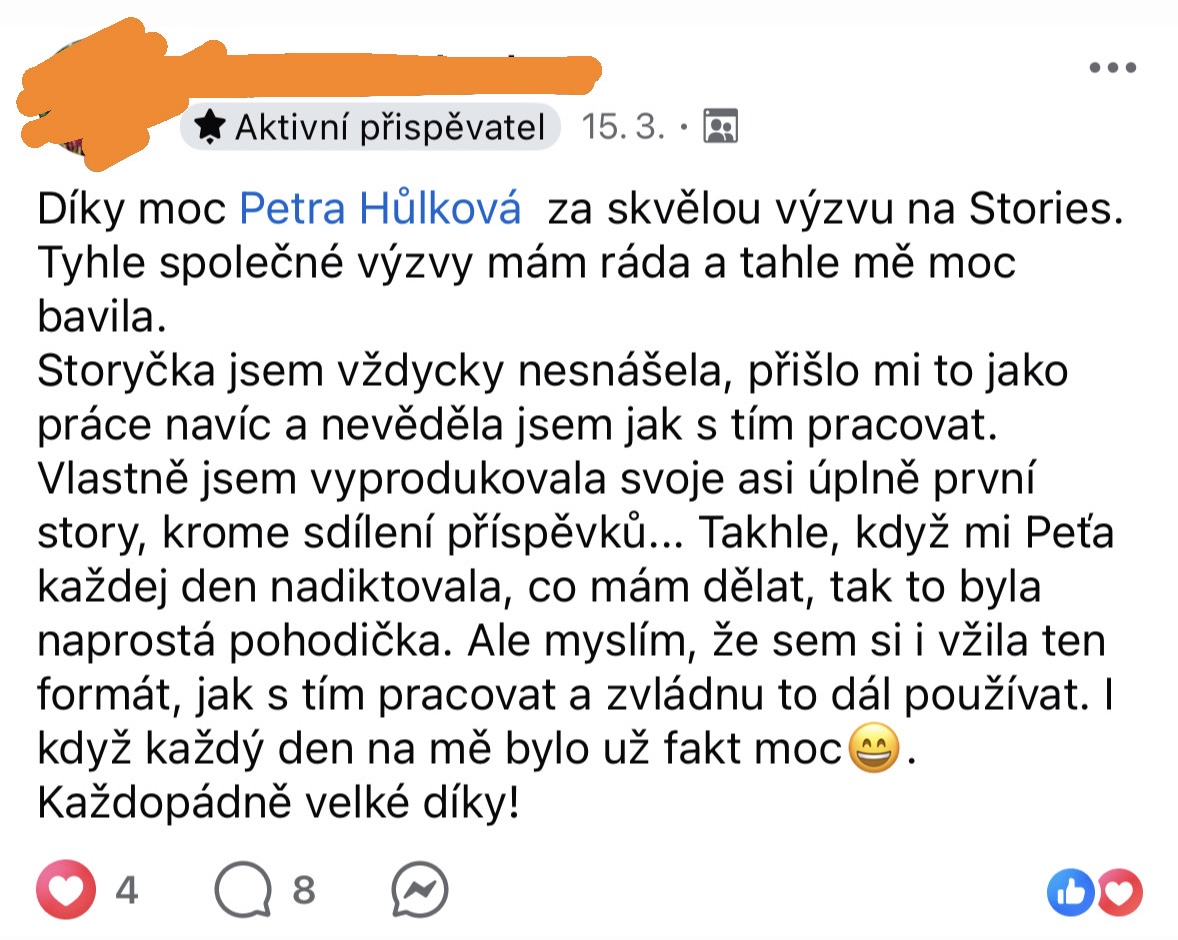
Task: Click the blue thumbs-up reaction icon
Action: coord(1071,892)
